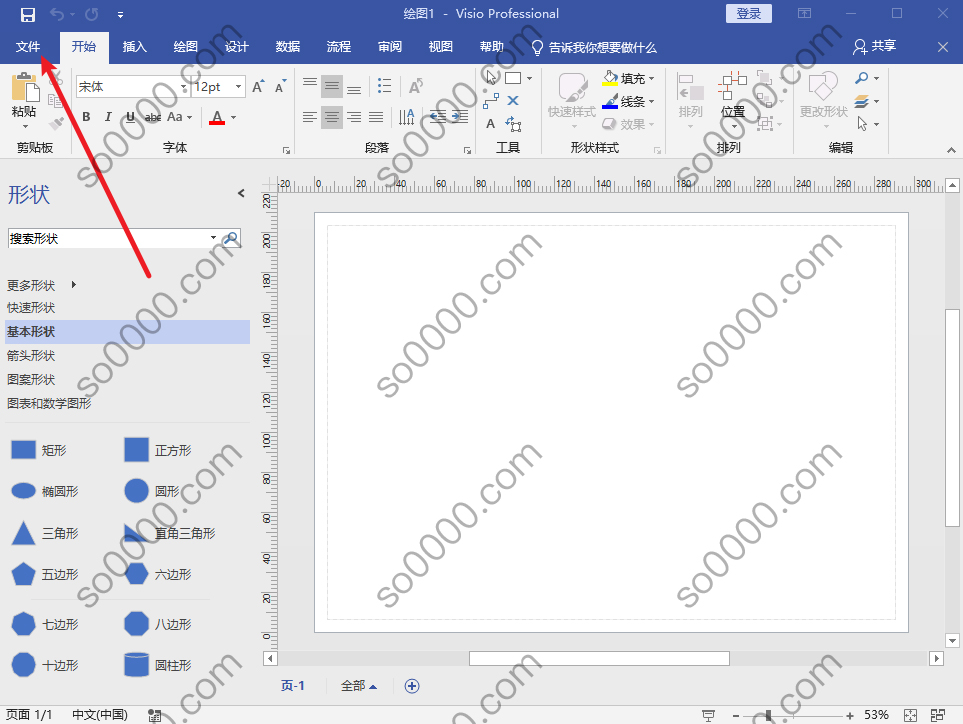Toggle align middle vertical alignment

point(332,85)
